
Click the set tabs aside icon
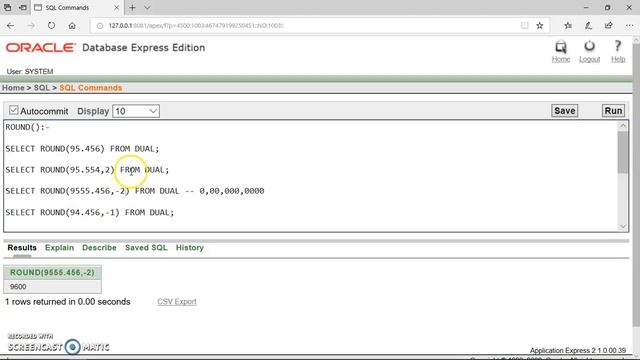[x=23, y=7]
